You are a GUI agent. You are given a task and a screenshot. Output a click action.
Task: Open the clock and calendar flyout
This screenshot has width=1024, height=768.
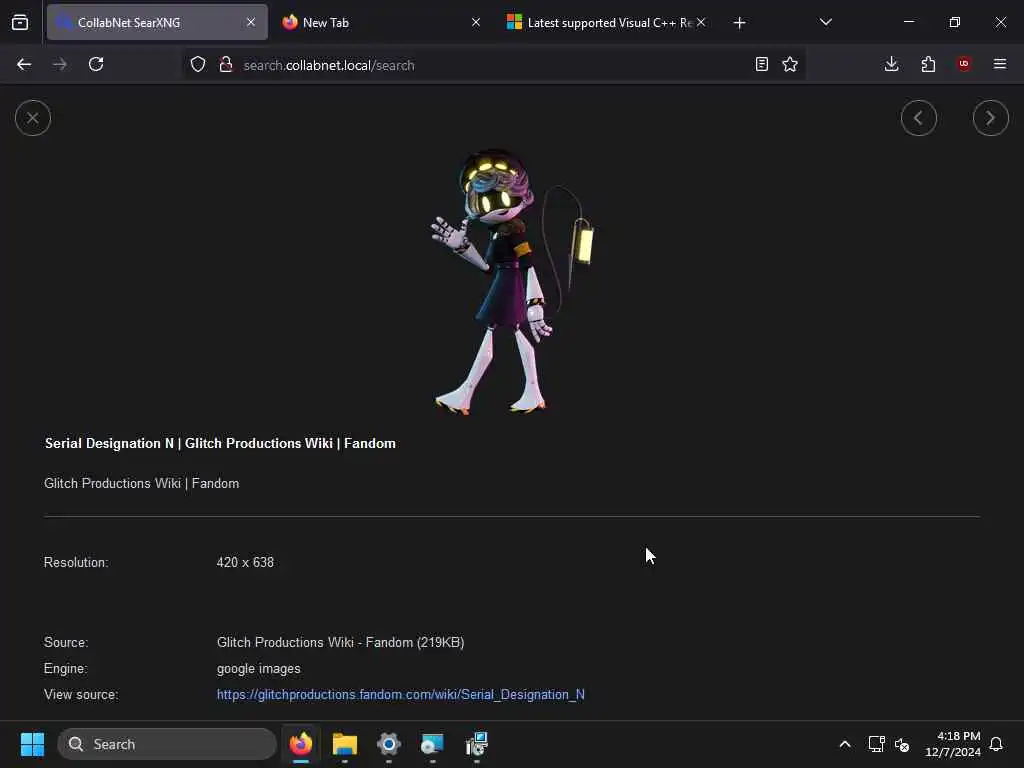952,744
